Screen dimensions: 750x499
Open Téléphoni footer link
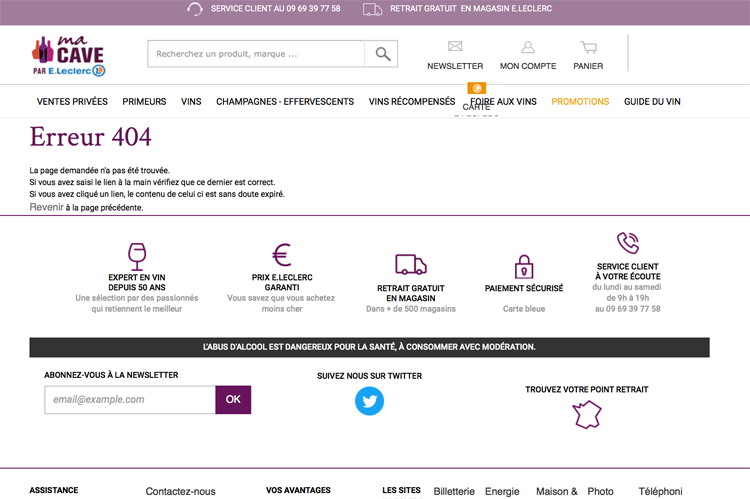[x=661, y=491]
